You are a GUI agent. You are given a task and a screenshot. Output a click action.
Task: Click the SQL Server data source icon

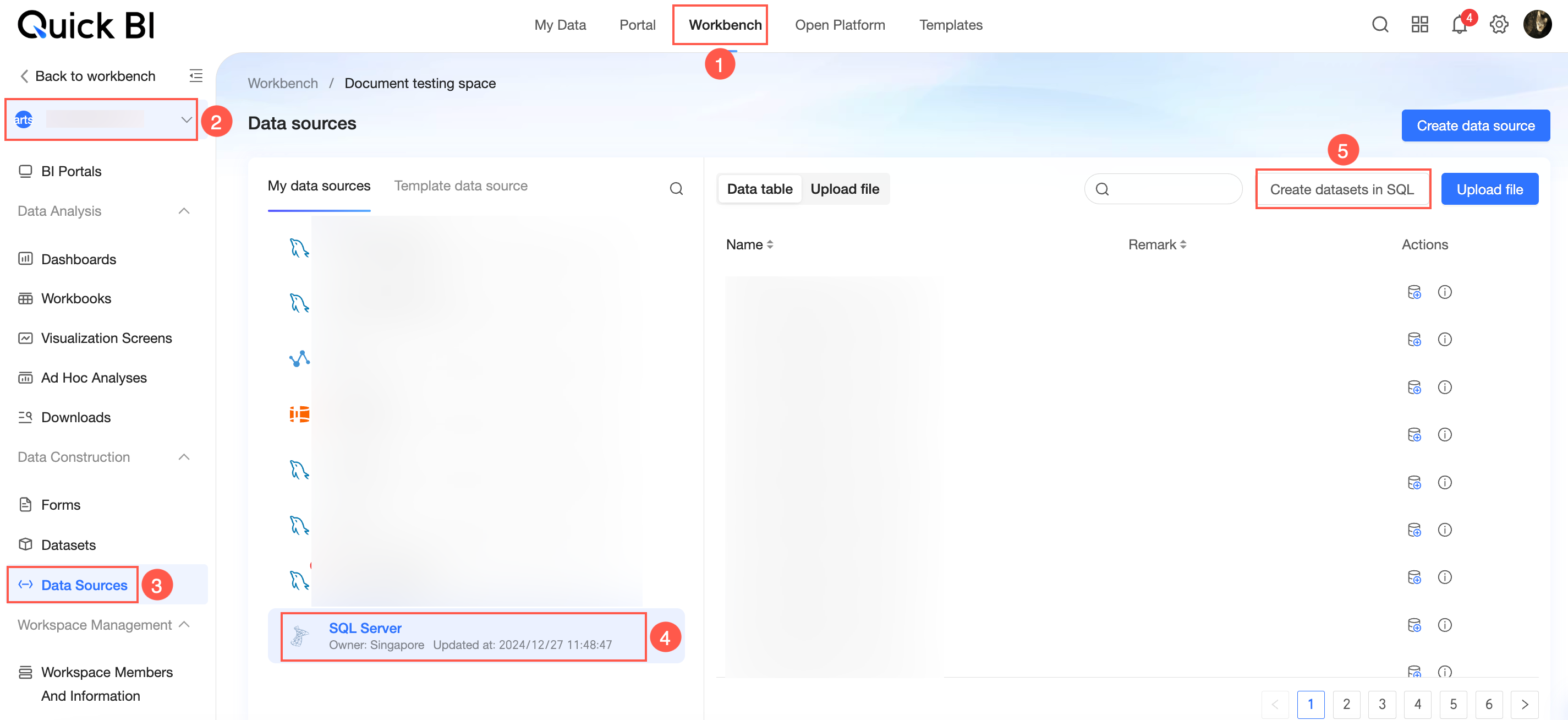click(x=299, y=636)
